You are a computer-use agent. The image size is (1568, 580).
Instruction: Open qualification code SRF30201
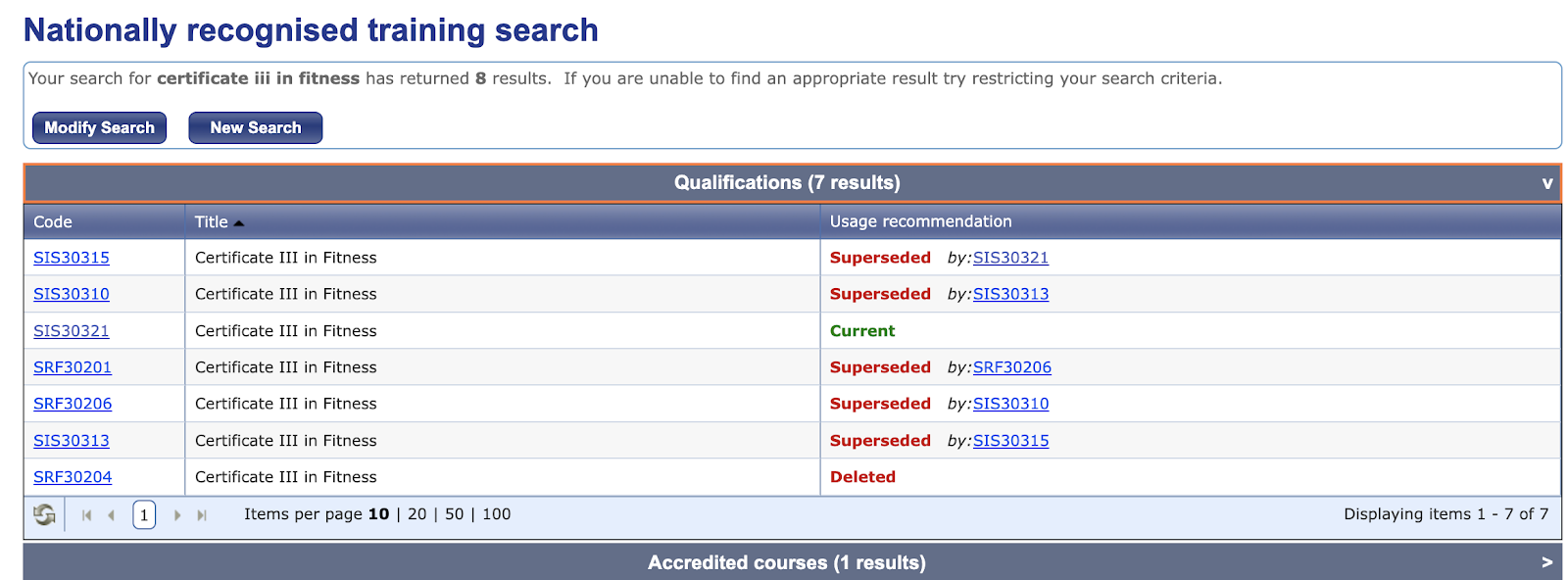[x=73, y=367]
